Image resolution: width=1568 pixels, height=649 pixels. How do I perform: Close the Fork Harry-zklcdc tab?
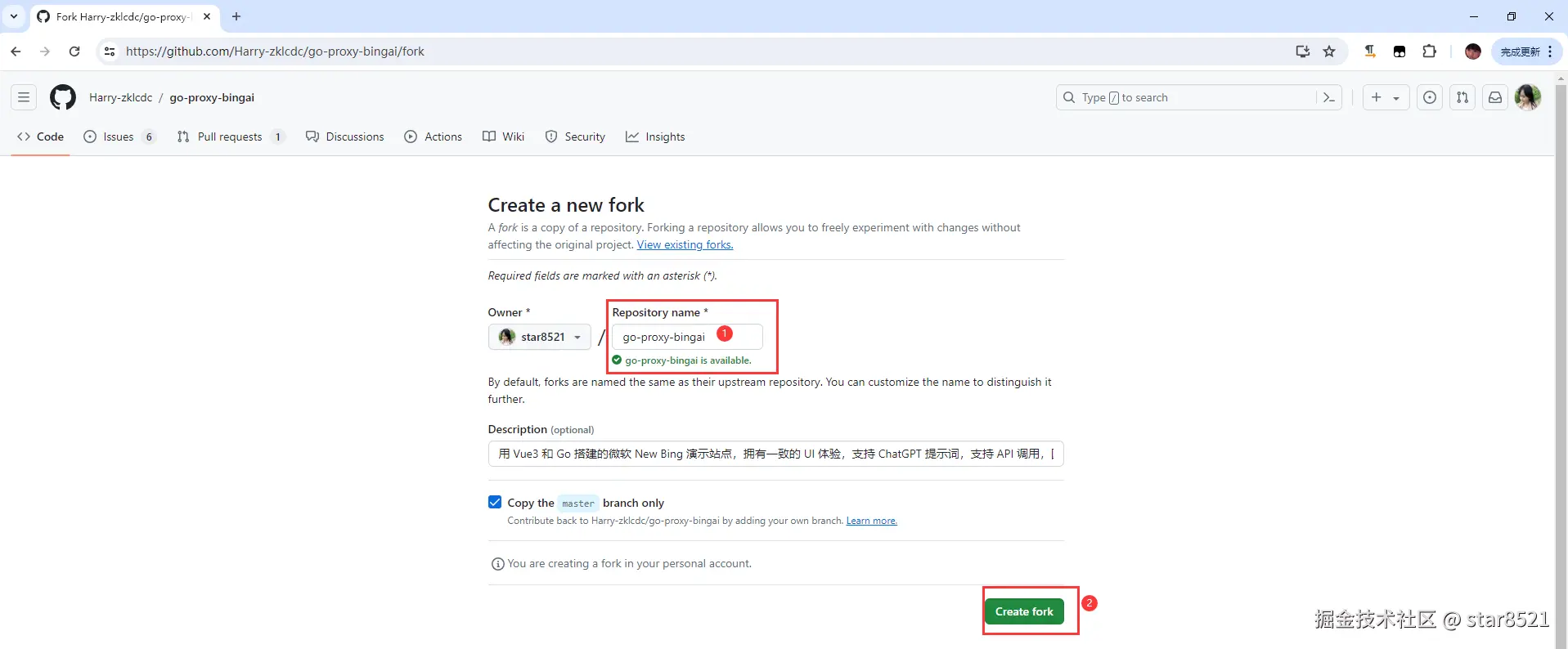click(207, 16)
